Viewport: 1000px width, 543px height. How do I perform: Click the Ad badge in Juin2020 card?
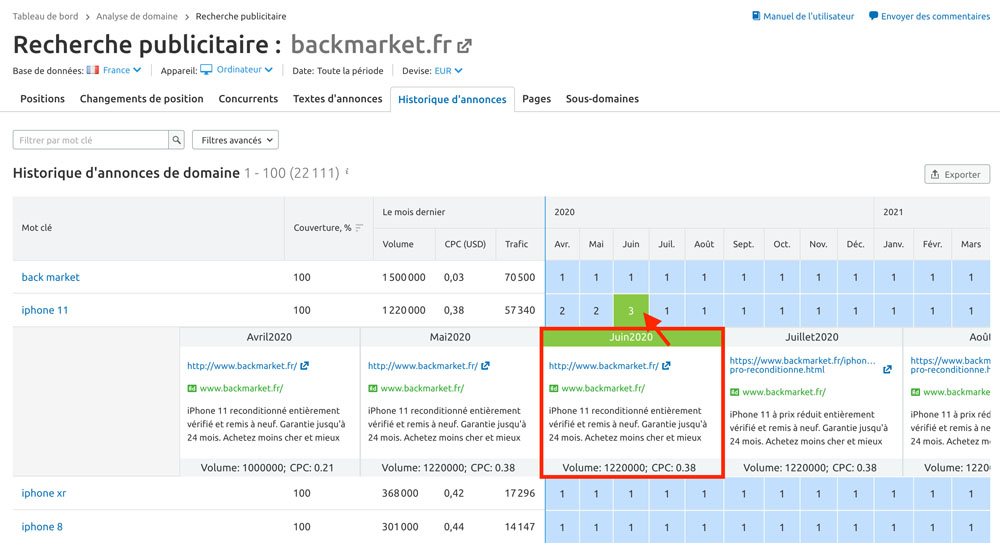click(x=554, y=388)
